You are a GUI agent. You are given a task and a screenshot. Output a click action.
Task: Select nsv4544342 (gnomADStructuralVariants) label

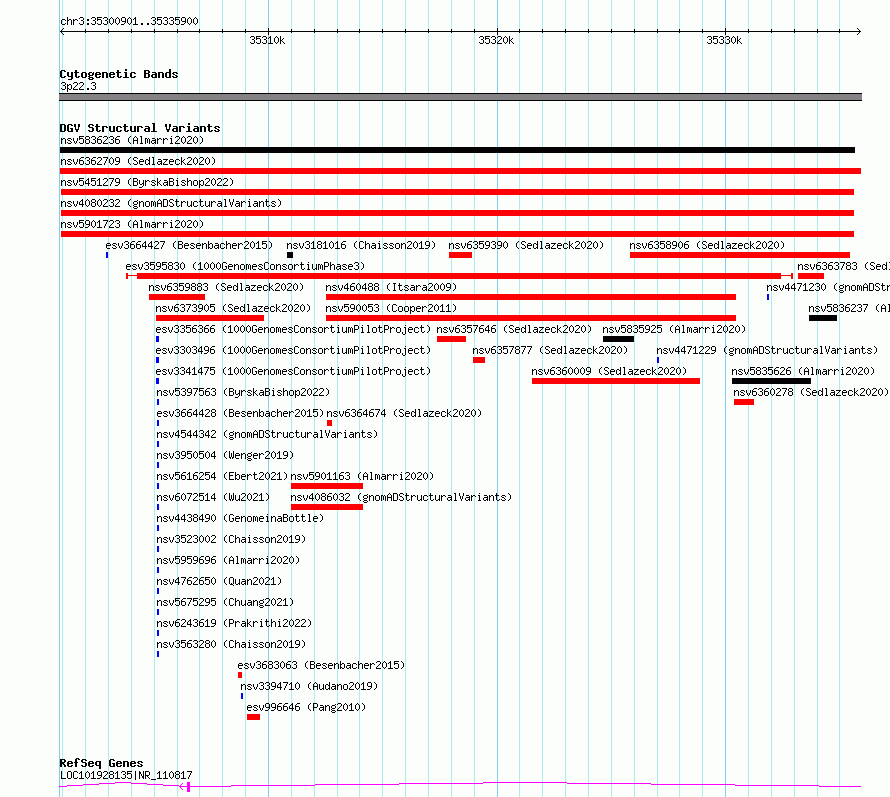(x=267, y=434)
